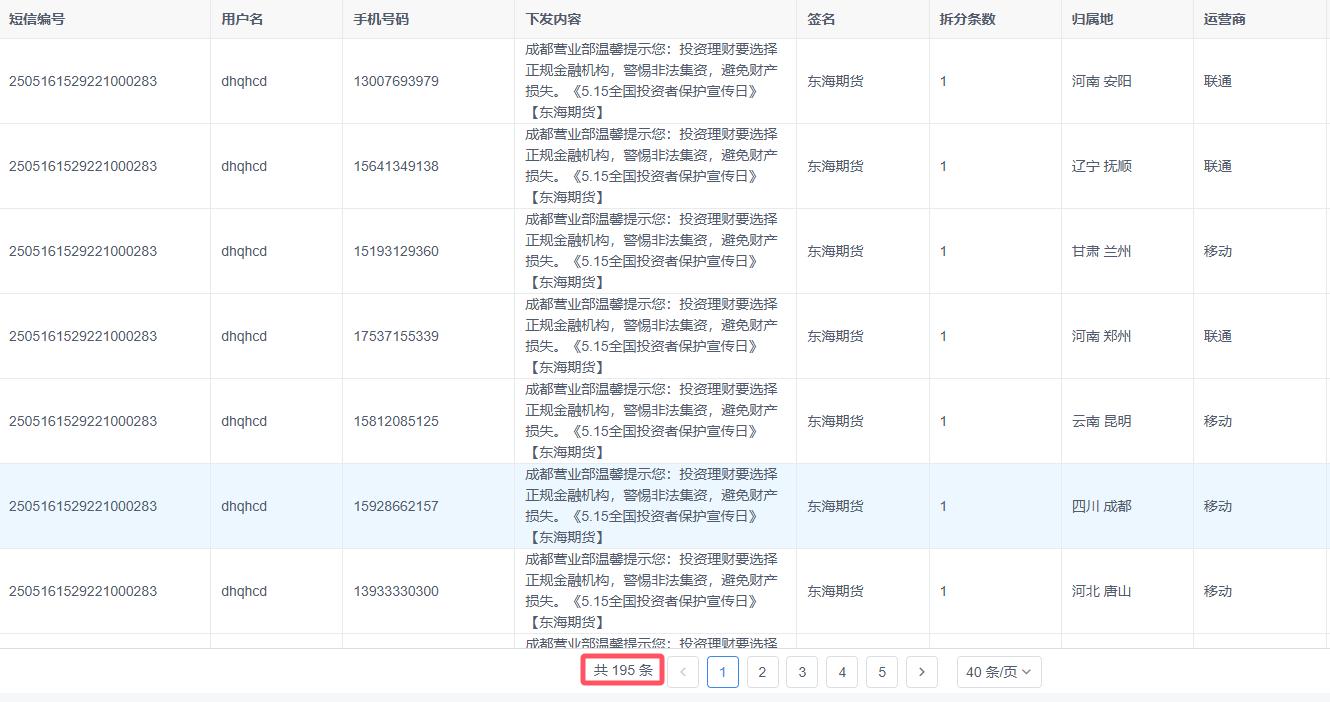Select row with phone number 13933330300

(x=396, y=591)
